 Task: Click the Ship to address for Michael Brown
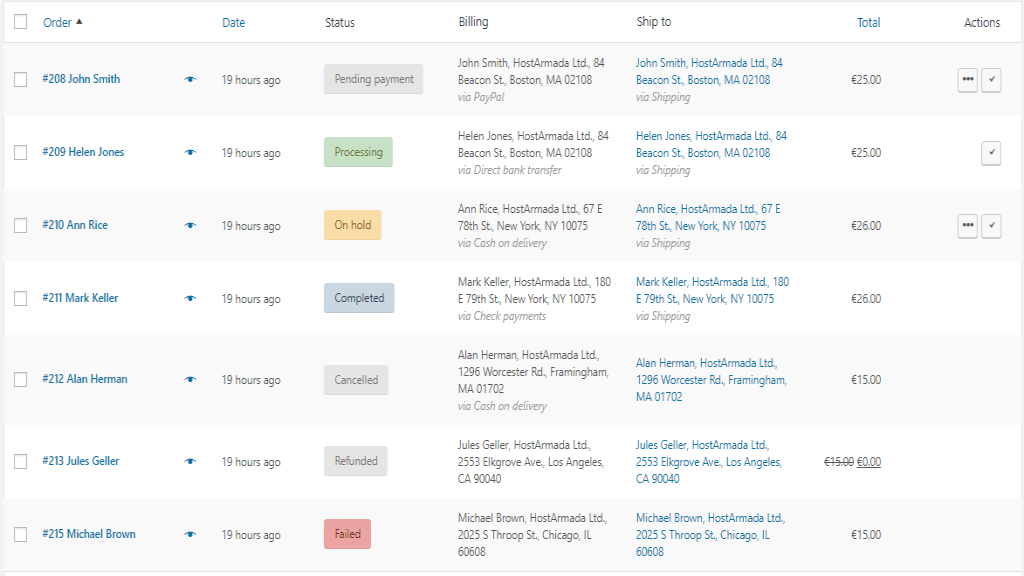710,534
